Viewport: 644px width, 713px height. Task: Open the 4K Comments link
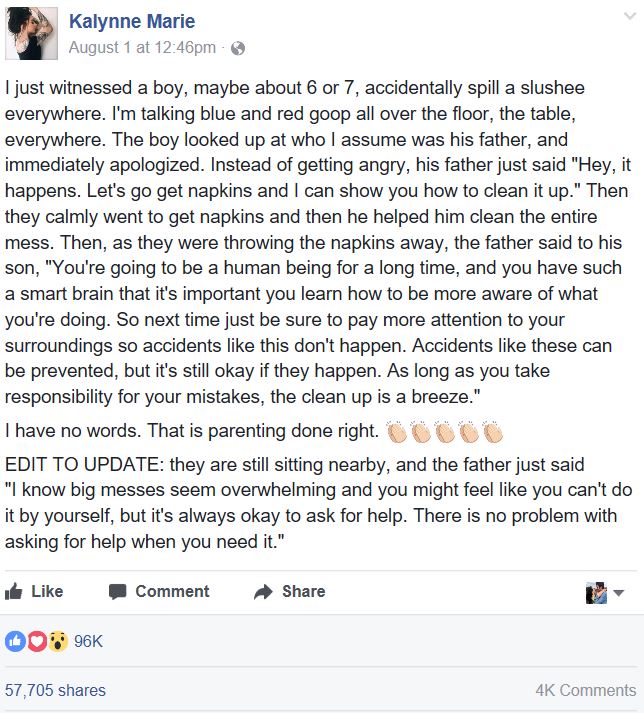(586, 690)
